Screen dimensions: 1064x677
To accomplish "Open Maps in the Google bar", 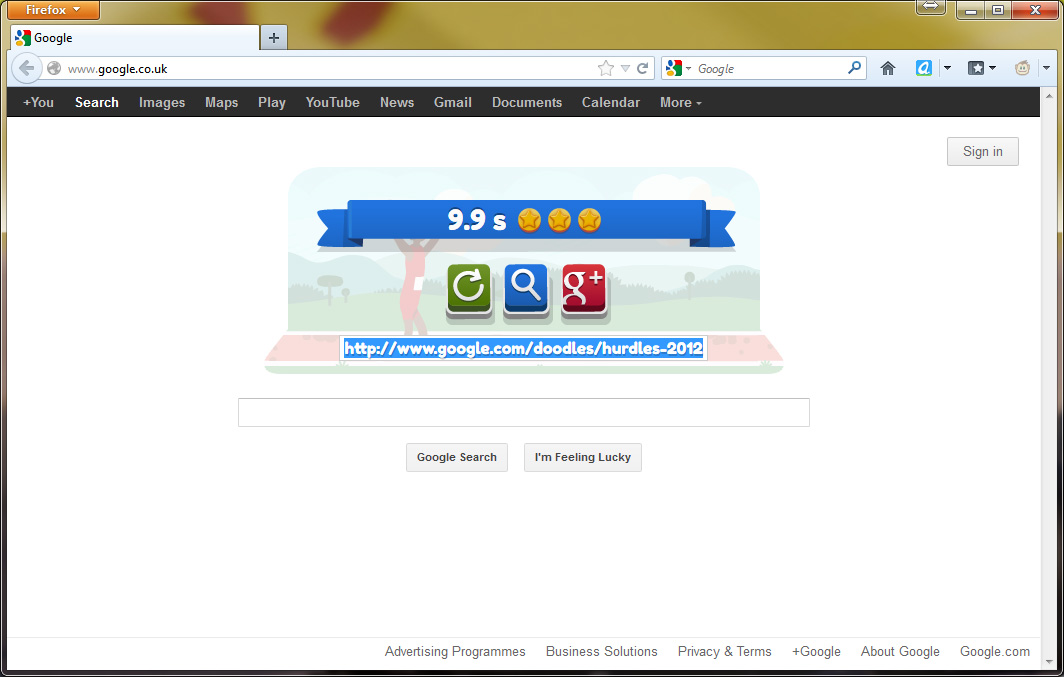I will (221, 102).
